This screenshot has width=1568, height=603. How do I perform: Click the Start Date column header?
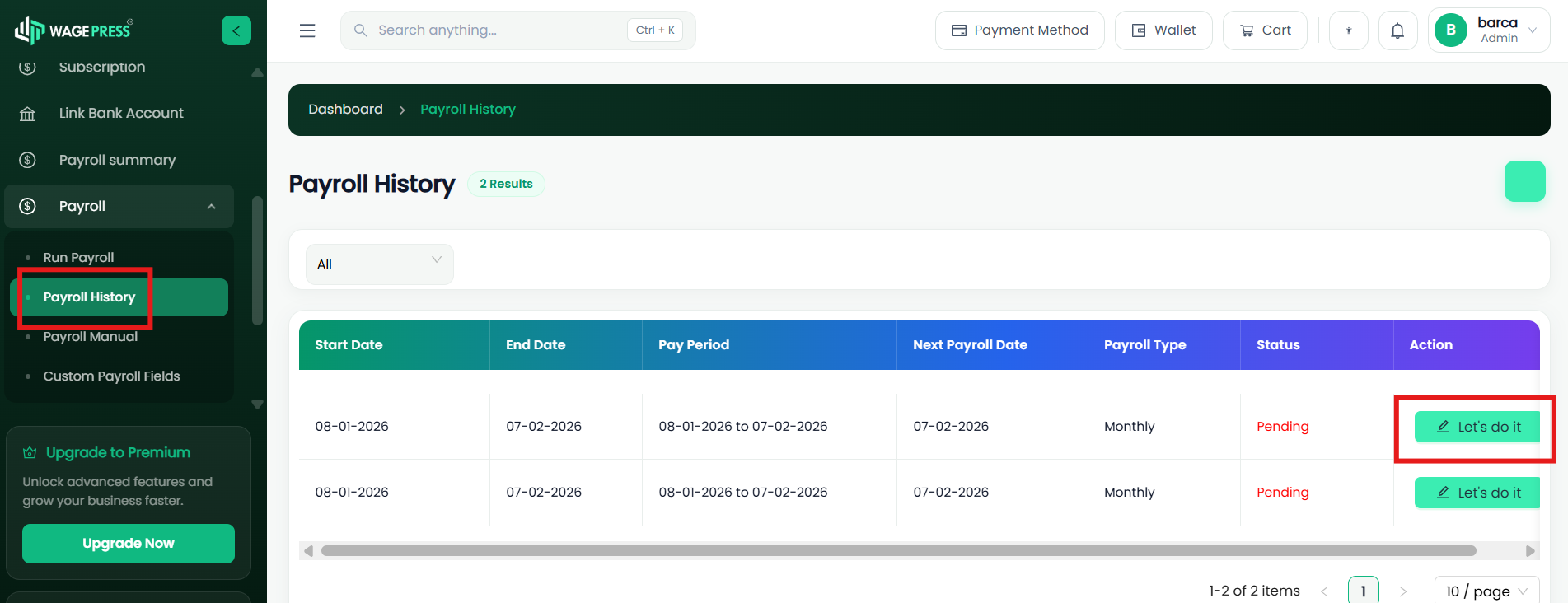(x=394, y=345)
